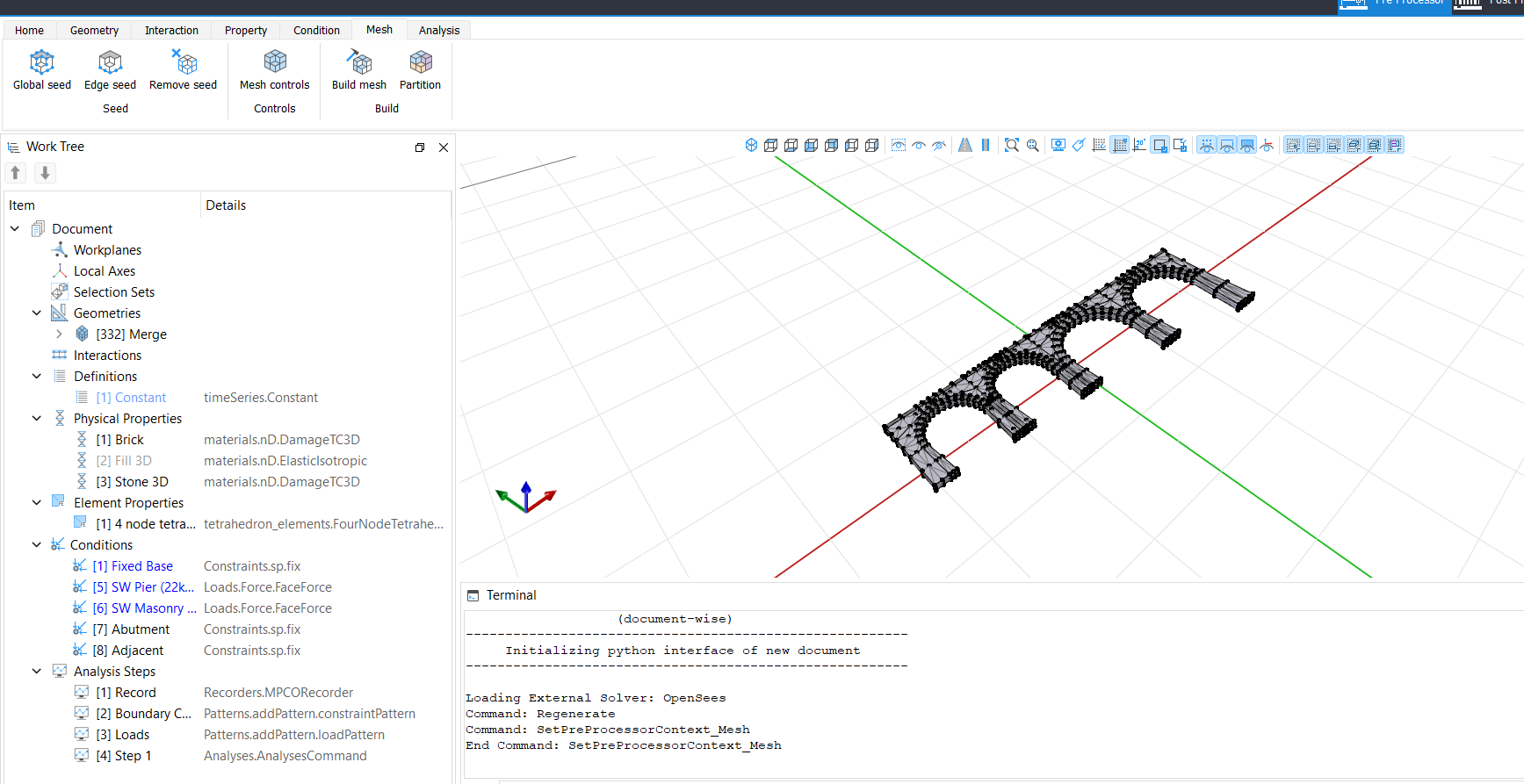Collapse the Definitions node
This screenshot has height=784, width=1524.
click(x=37, y=376)
